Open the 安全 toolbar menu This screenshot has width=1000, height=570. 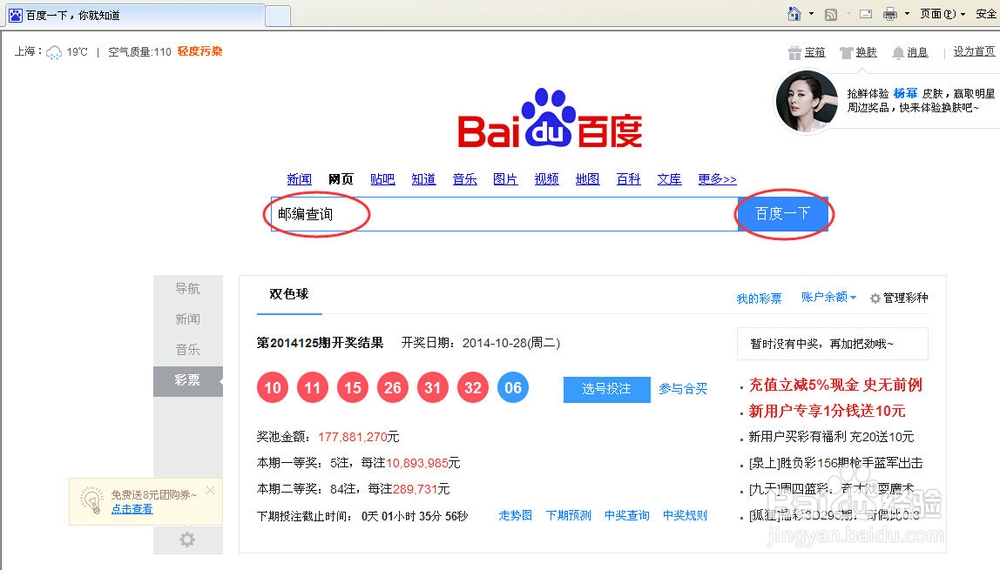(986, 13)
